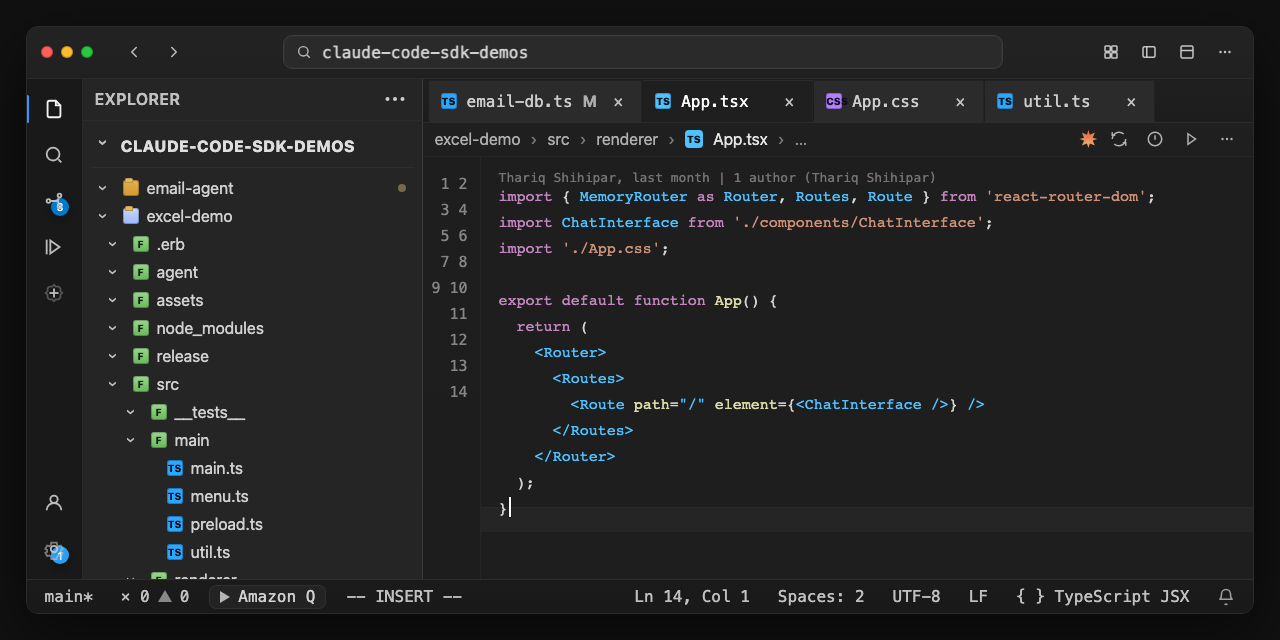
Task: Open the Source Control view
Action: click(54, 202)
